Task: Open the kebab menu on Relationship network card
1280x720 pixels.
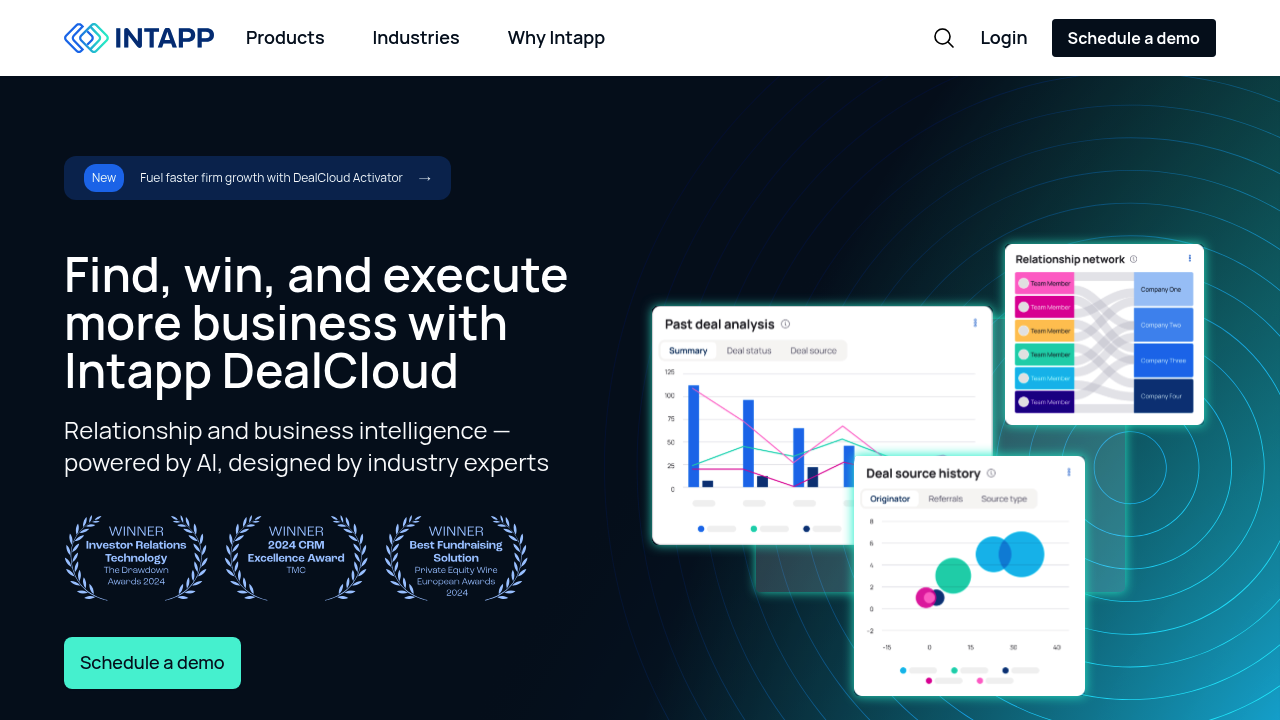Action: click(x=1189, y=258)
